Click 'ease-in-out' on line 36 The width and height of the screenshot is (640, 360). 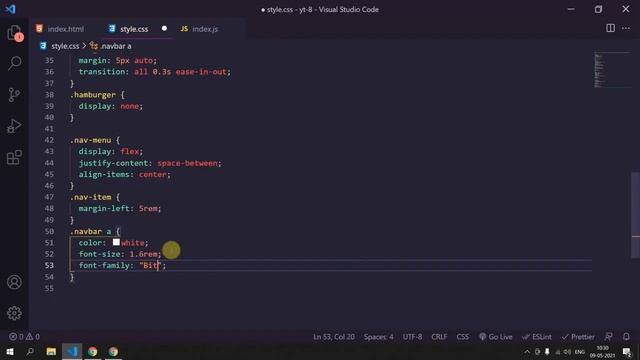(x=201, y=72)
